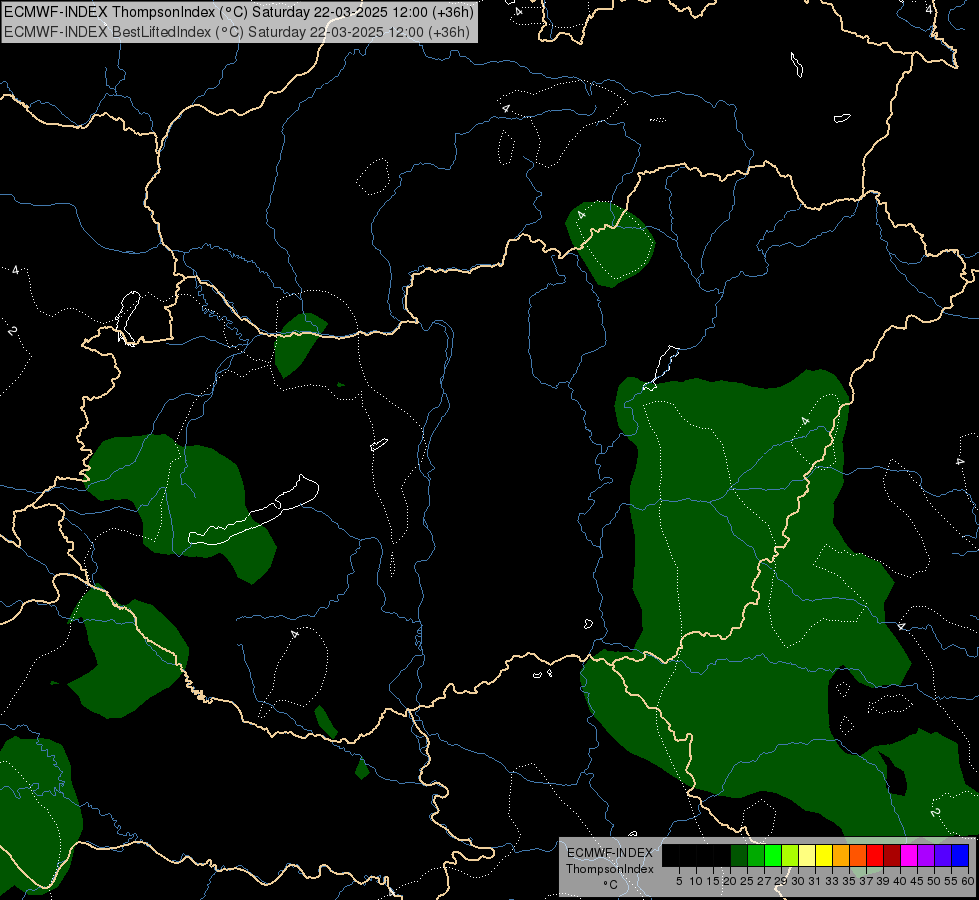Select the pale yellow 30-31 legend swatch

[807, 855]
